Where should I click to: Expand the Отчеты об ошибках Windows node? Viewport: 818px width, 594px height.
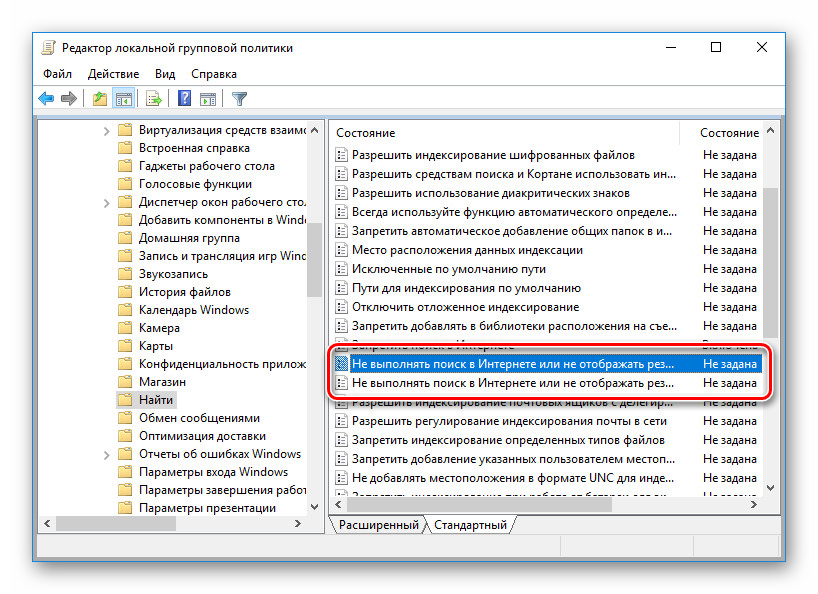107,454
